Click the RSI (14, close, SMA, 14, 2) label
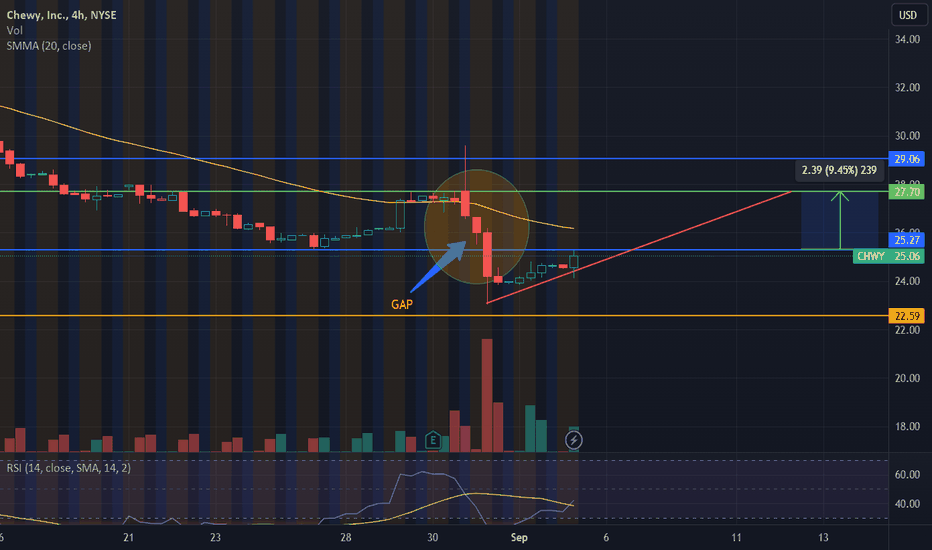This screenshot has height=550, width=932. [x=68, y=468]
